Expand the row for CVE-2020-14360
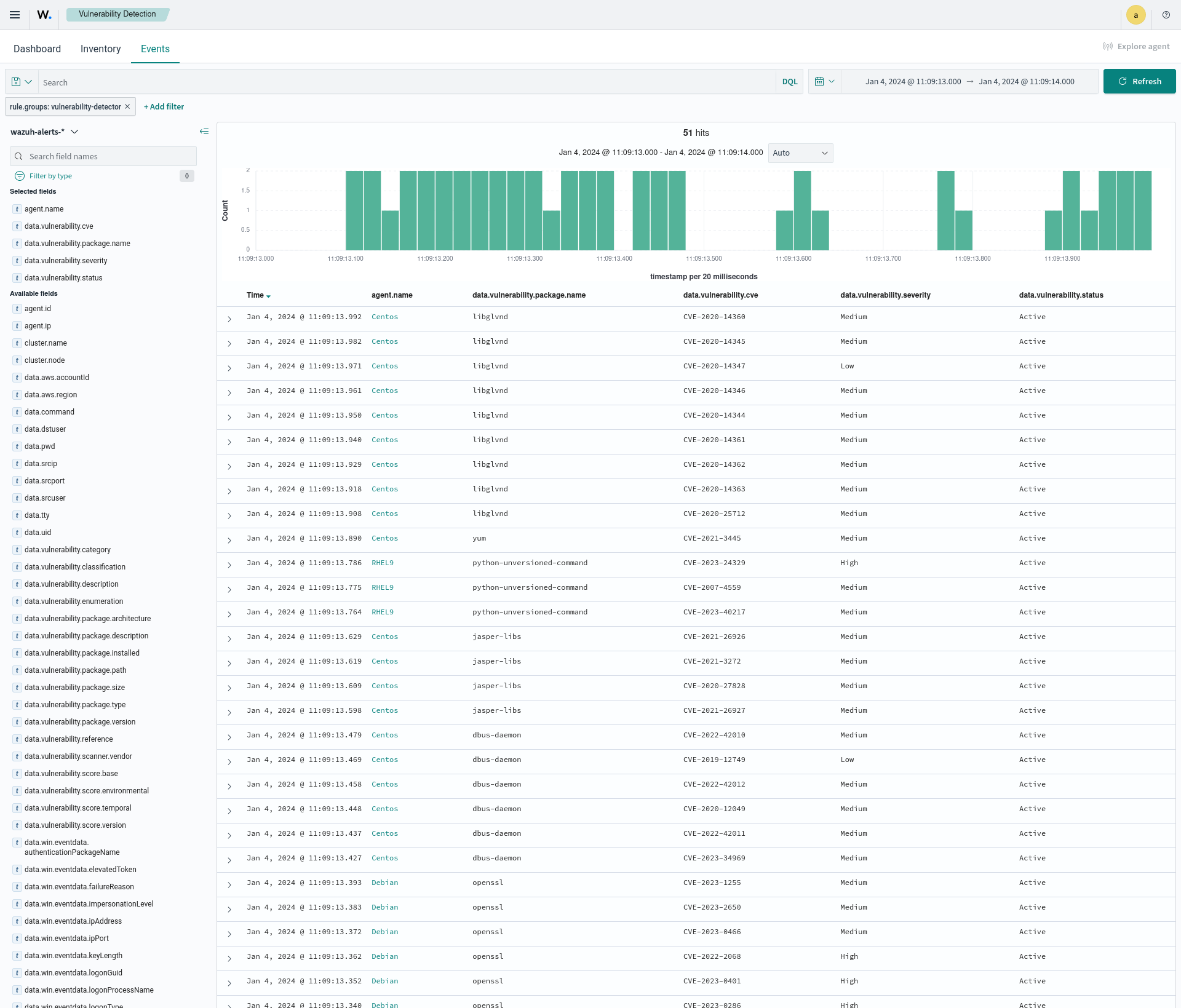This screenshot has width=1181, height=1008. [x=229, y=319]
